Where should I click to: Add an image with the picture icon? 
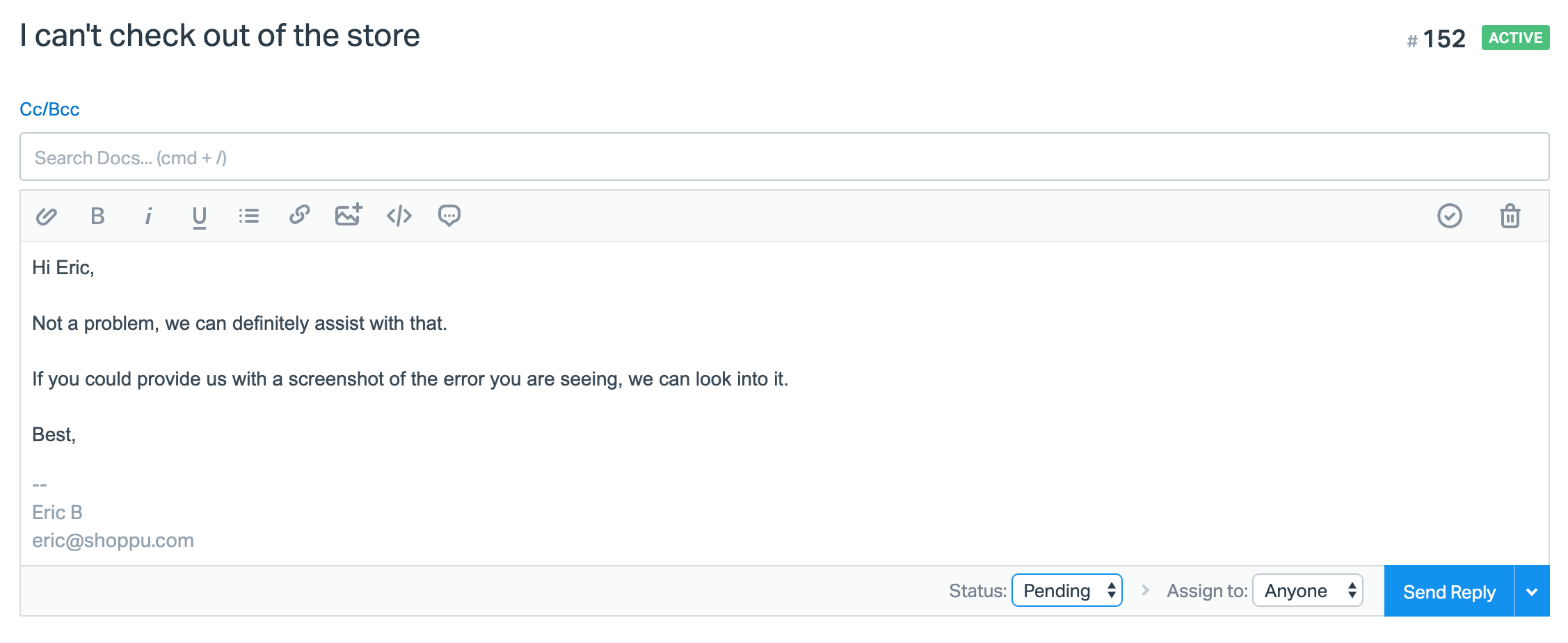(349, 215)
